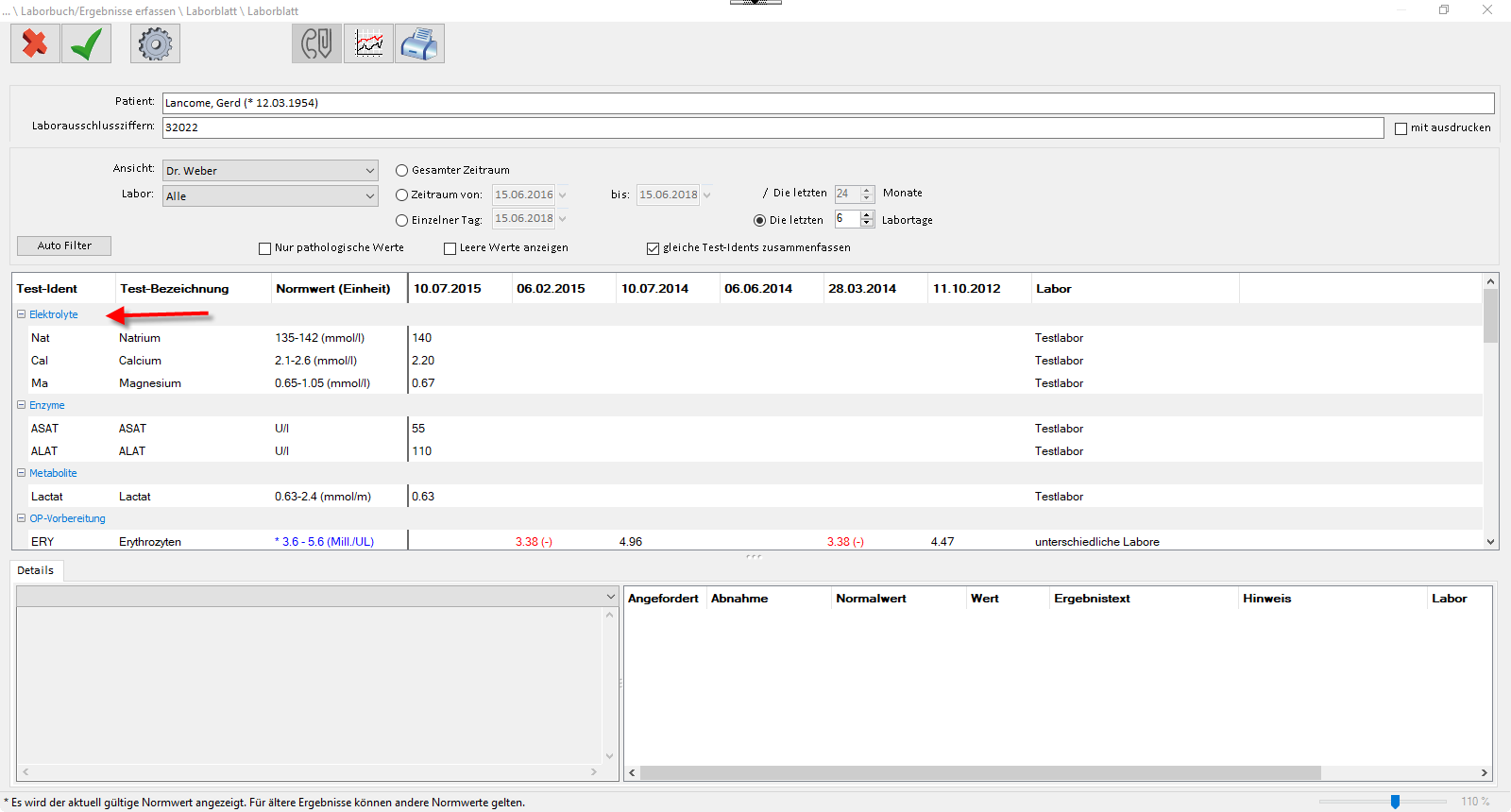Open the Labor dropdown showing Alle
The image size is (1511, 812).
click(x=270, y=196)
